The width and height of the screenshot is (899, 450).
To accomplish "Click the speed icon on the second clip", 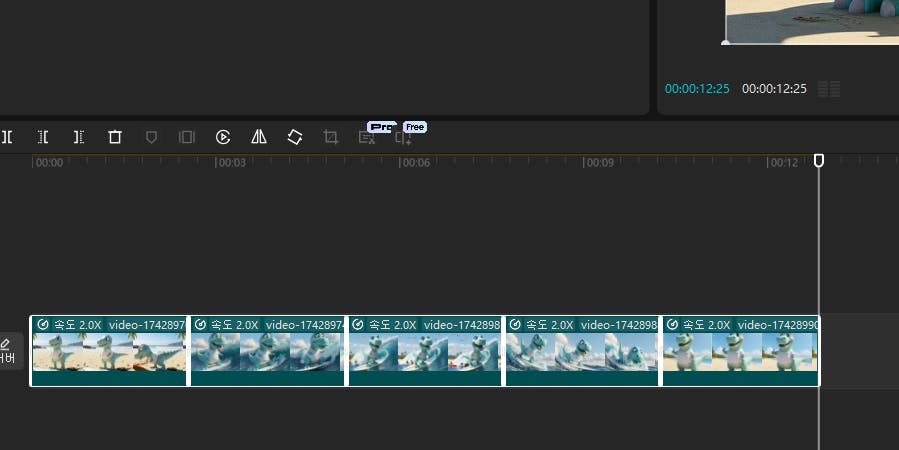I will (x=200, y=324).
